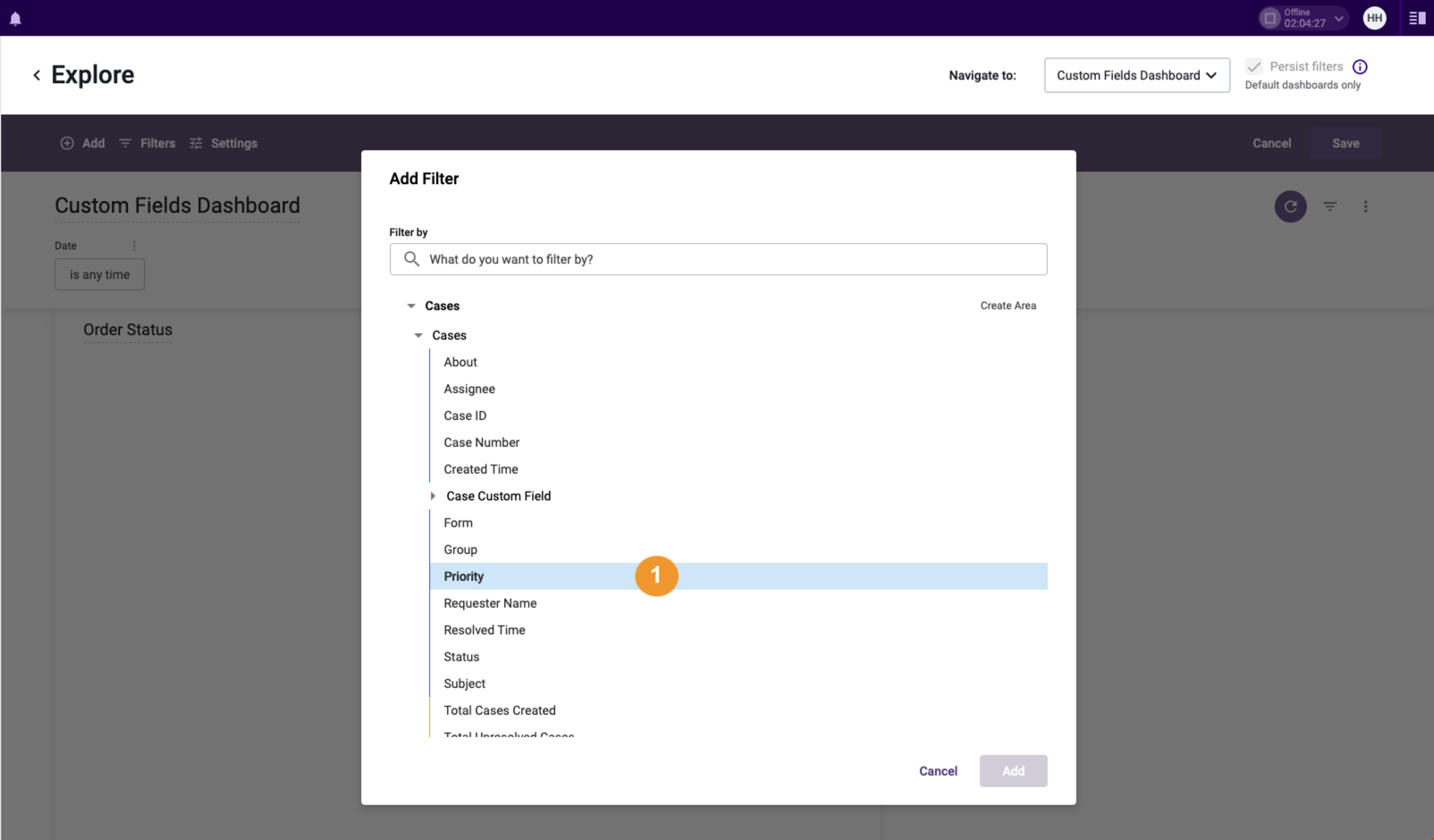Open the HH user avatar menu
Screen dimensions: 1434x840
click(x=1374, y=18)
